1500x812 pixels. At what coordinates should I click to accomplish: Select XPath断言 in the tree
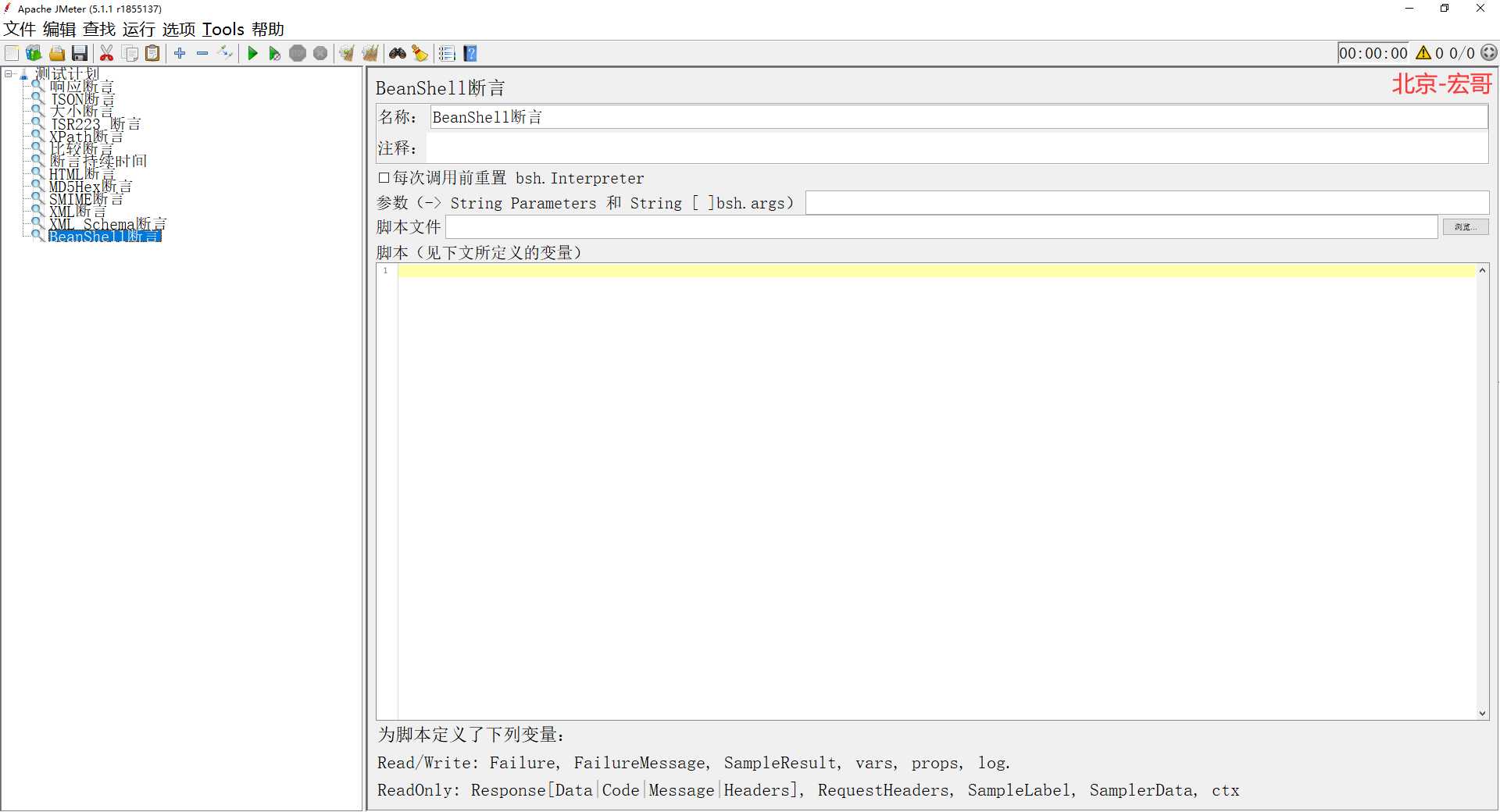click(86, 137)
